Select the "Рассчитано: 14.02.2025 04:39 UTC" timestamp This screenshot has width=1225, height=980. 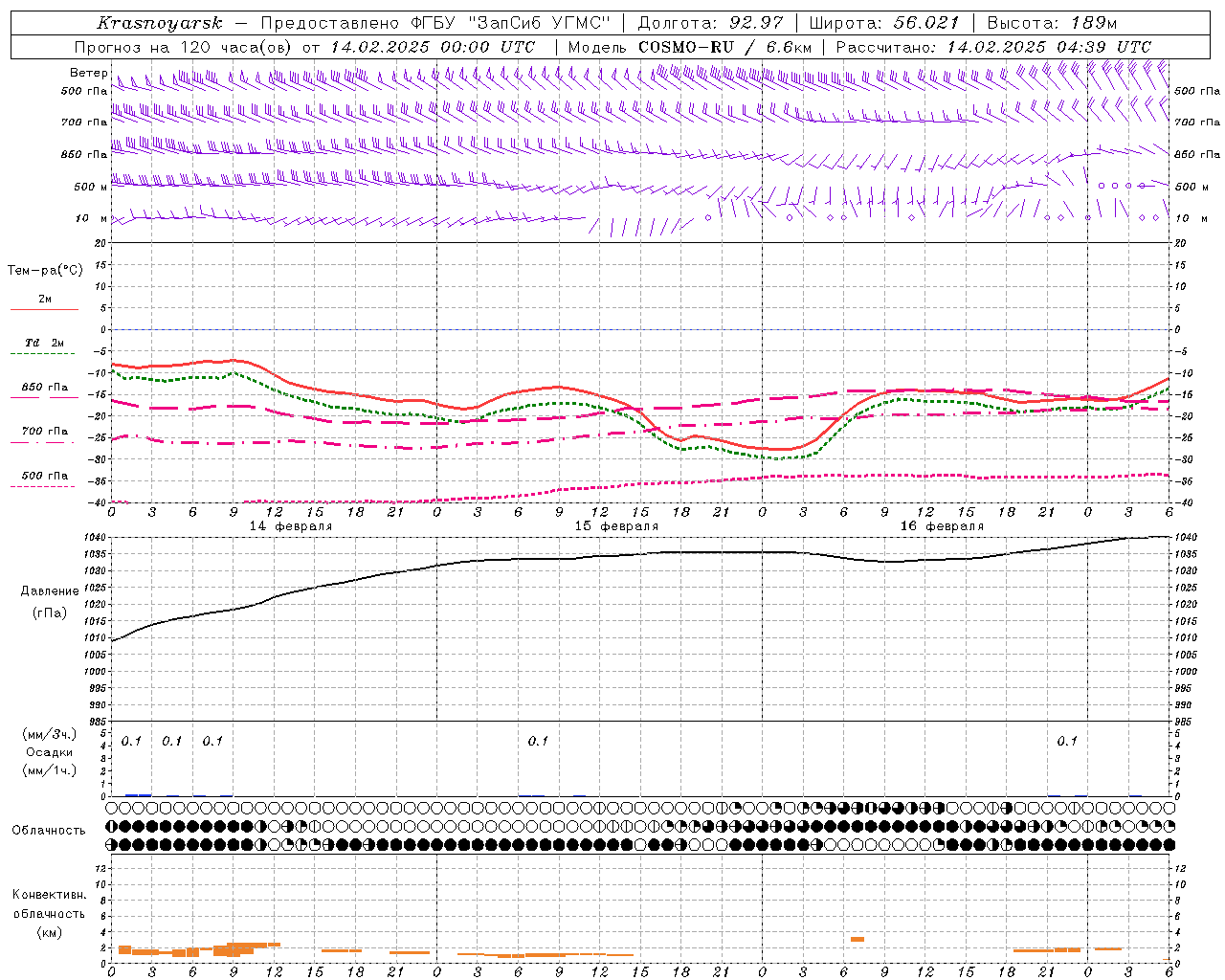[993, 47]
